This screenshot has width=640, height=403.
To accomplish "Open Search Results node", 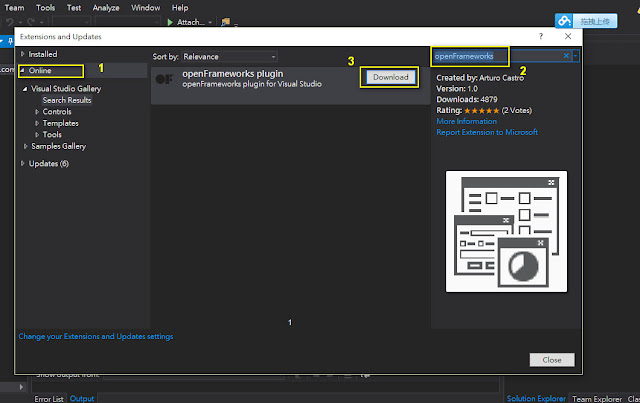I will tap(67, 100).
